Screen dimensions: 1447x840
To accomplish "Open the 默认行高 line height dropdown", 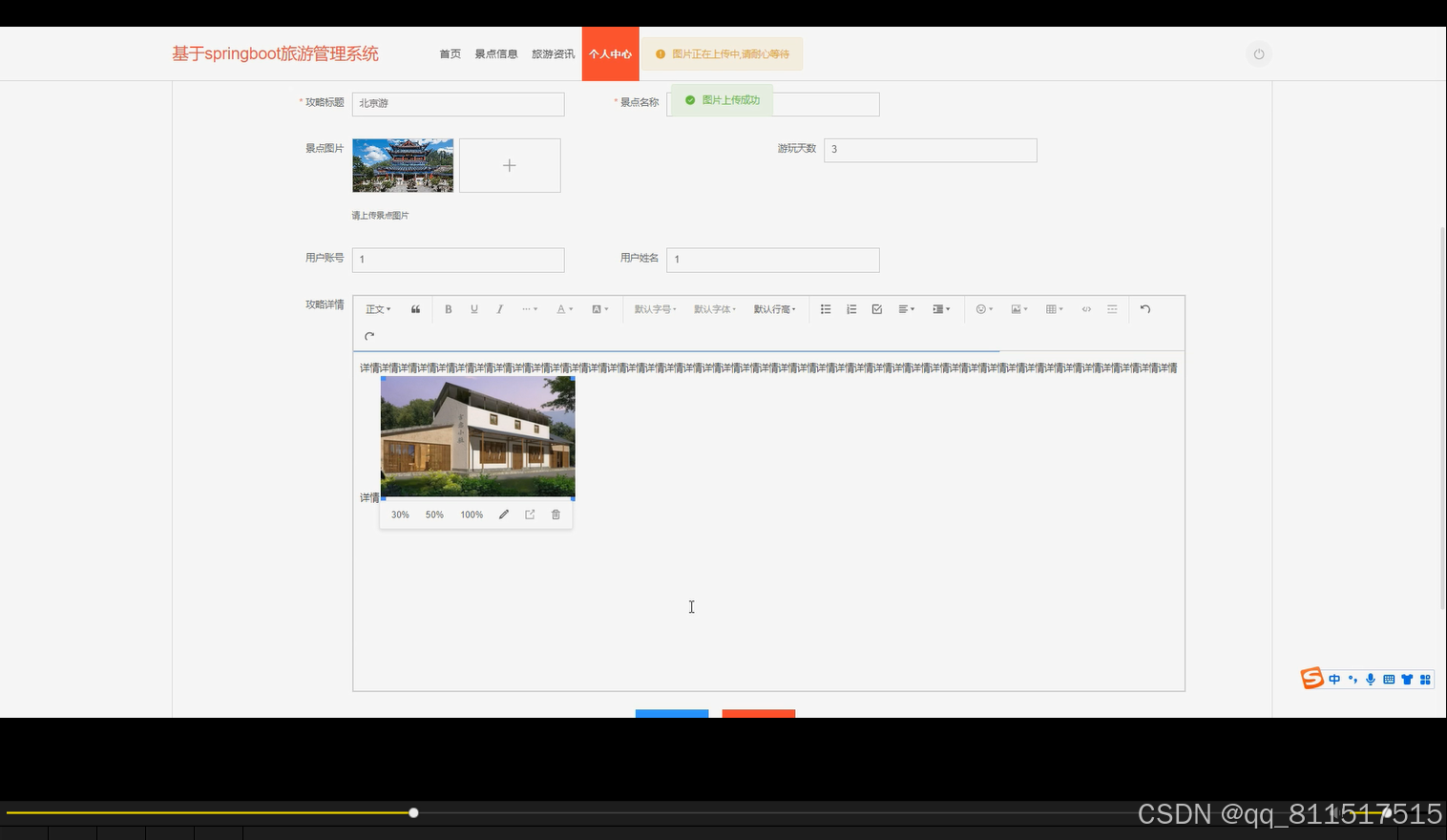I will (x=774, y=309).
